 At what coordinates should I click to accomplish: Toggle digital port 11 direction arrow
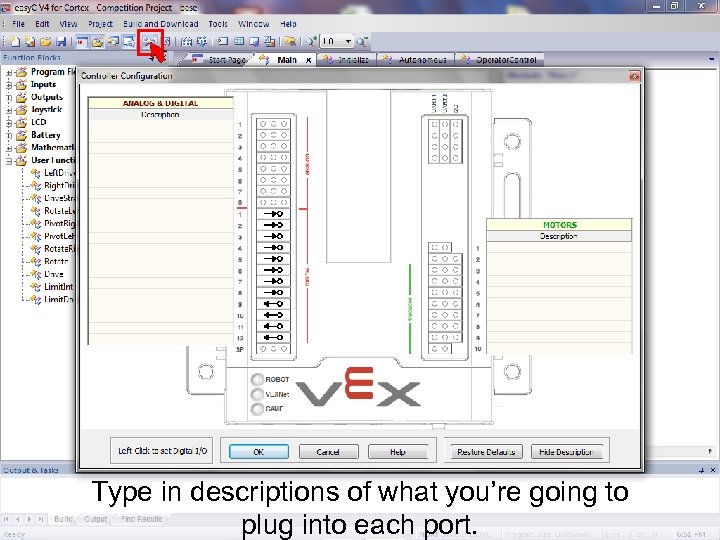point(273,326)
